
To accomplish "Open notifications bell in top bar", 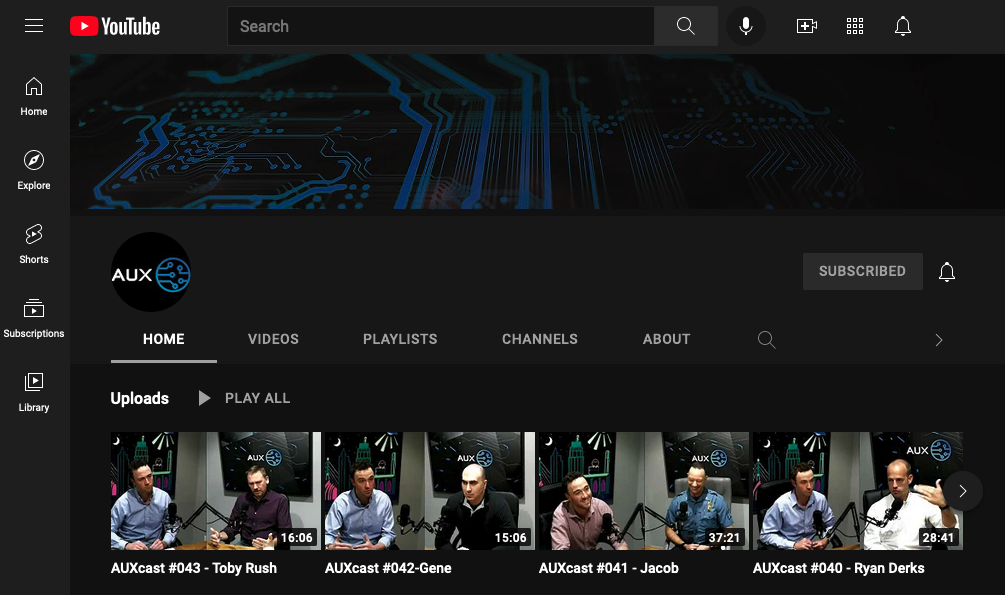I will (903, 26).
